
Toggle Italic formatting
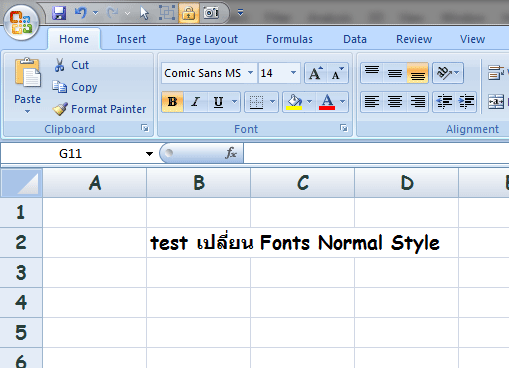coord(195,102)
